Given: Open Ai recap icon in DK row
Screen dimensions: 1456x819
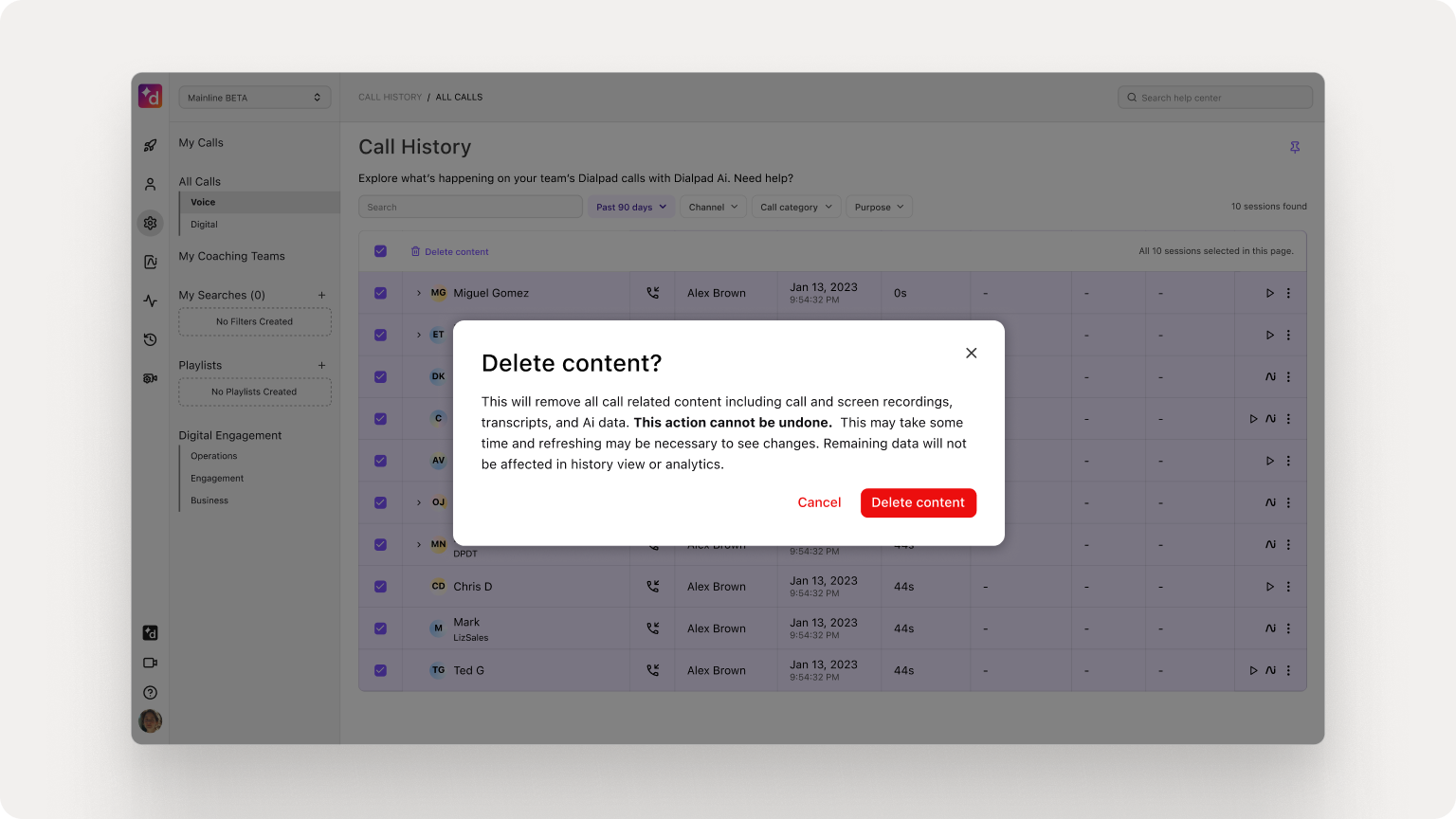Looking at the screenshot, I should [1270, 377].
